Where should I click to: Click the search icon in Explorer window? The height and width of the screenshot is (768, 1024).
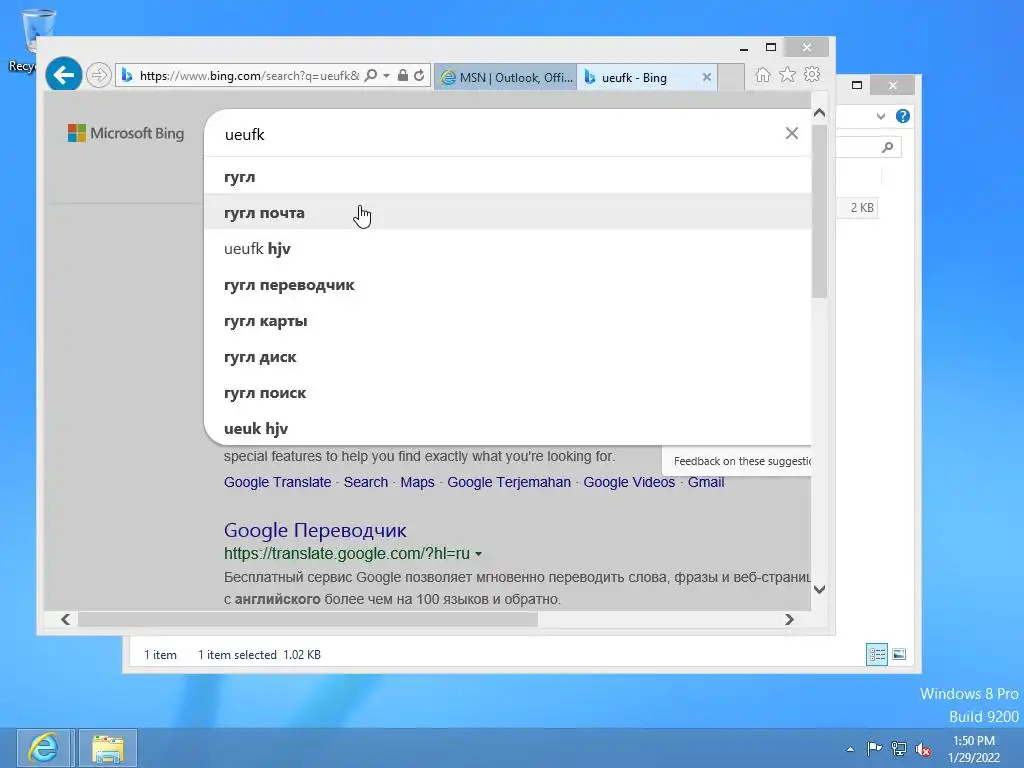click(x=888, y=147)
